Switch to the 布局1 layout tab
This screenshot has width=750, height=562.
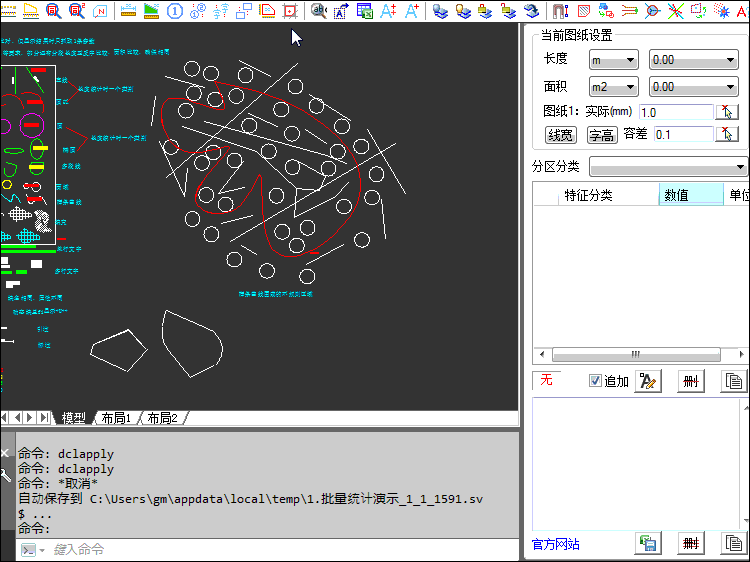116,418
